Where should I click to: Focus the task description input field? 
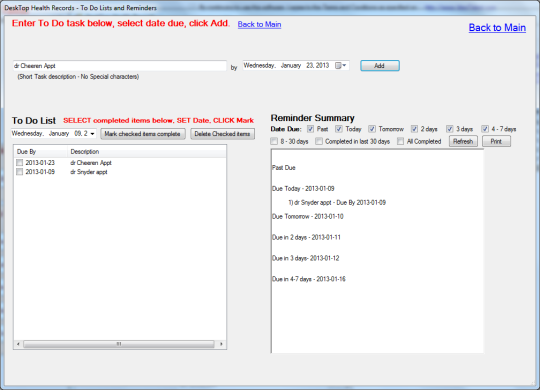(120, 65)
